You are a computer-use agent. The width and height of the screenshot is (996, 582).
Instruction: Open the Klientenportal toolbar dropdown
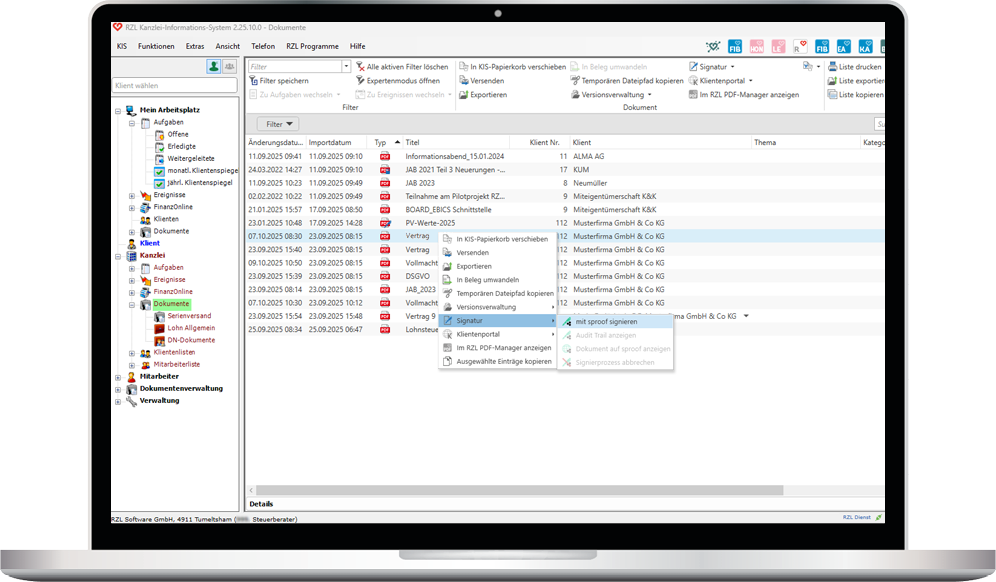pyautogui.click(x=721, y=81)
